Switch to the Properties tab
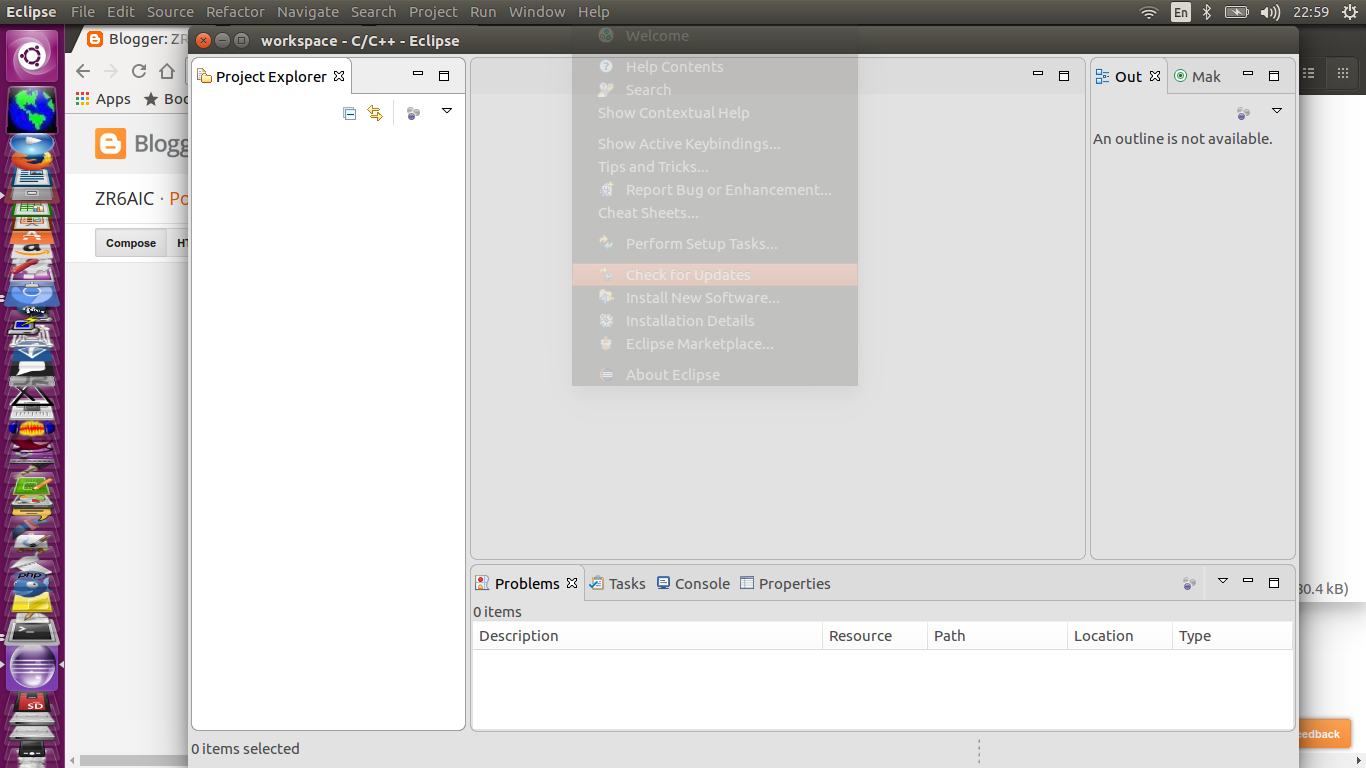The width and height of the screenshot is (1366, 768). (785, 583)
